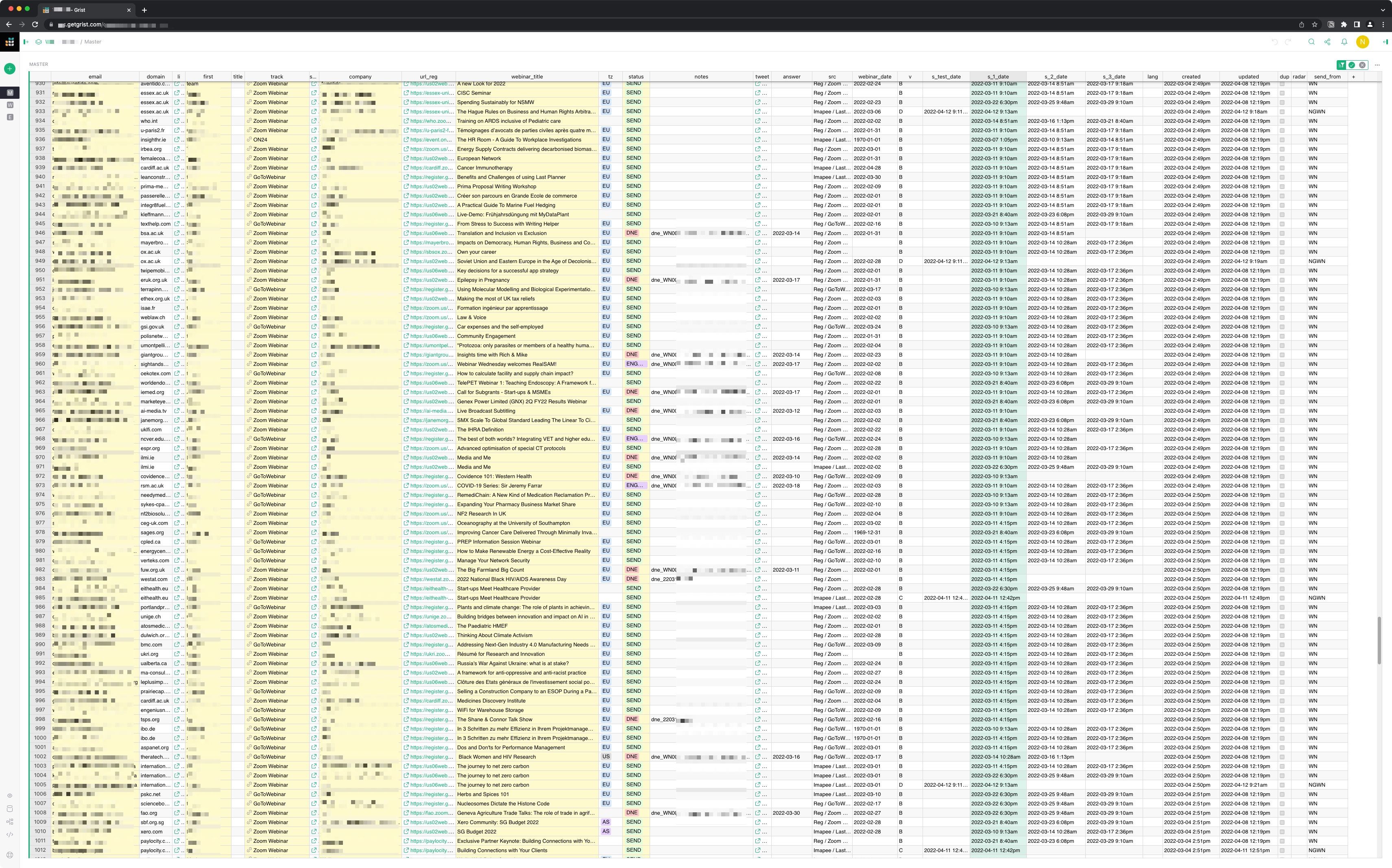This screenshot has height=868, width=1392.
Task: Add column with plus header button
Action: click(1353, 76)
